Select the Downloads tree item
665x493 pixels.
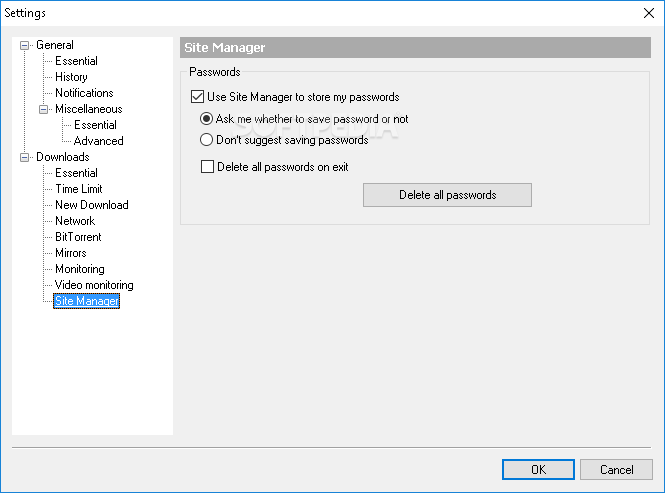(63, 157)
